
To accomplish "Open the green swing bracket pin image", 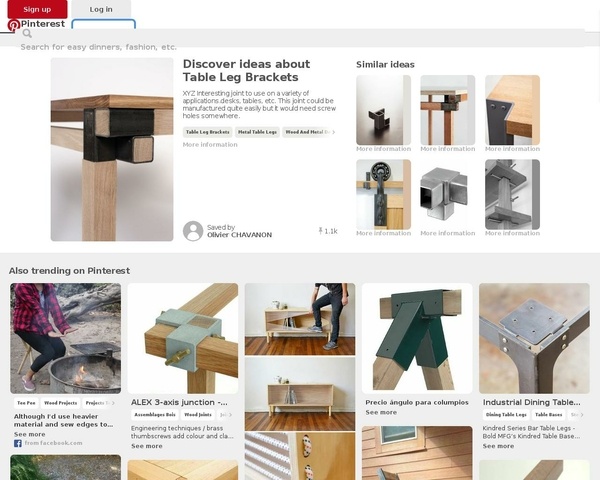I will 417,338.
